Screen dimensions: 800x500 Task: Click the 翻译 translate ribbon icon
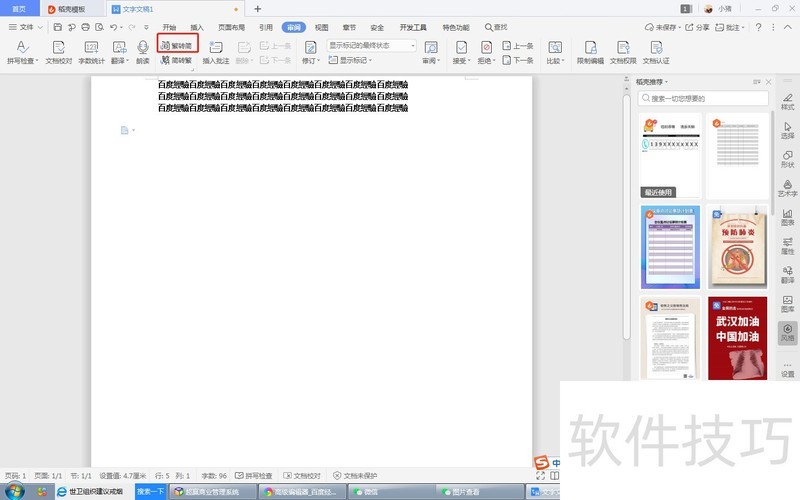coord(119,47)
